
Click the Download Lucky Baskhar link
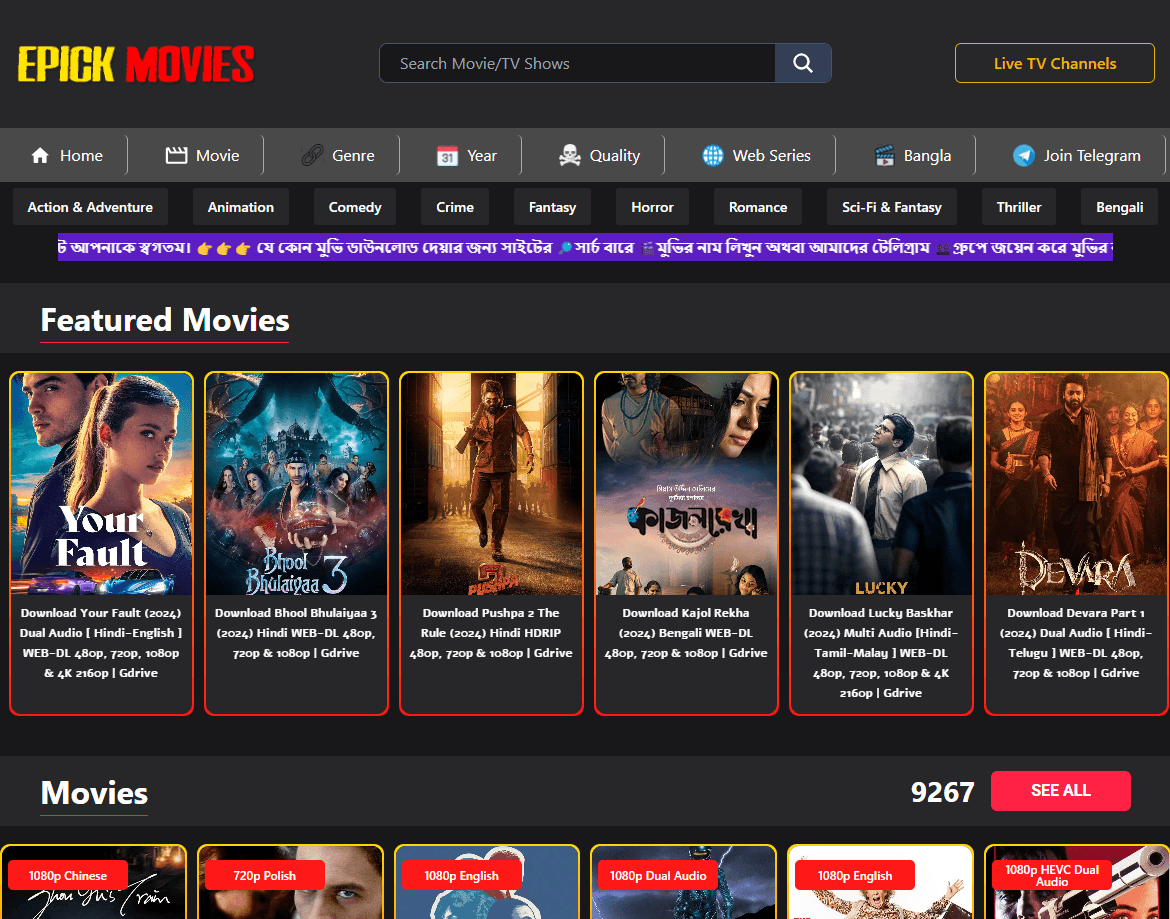pyautogui.click(x=881, y=653)
